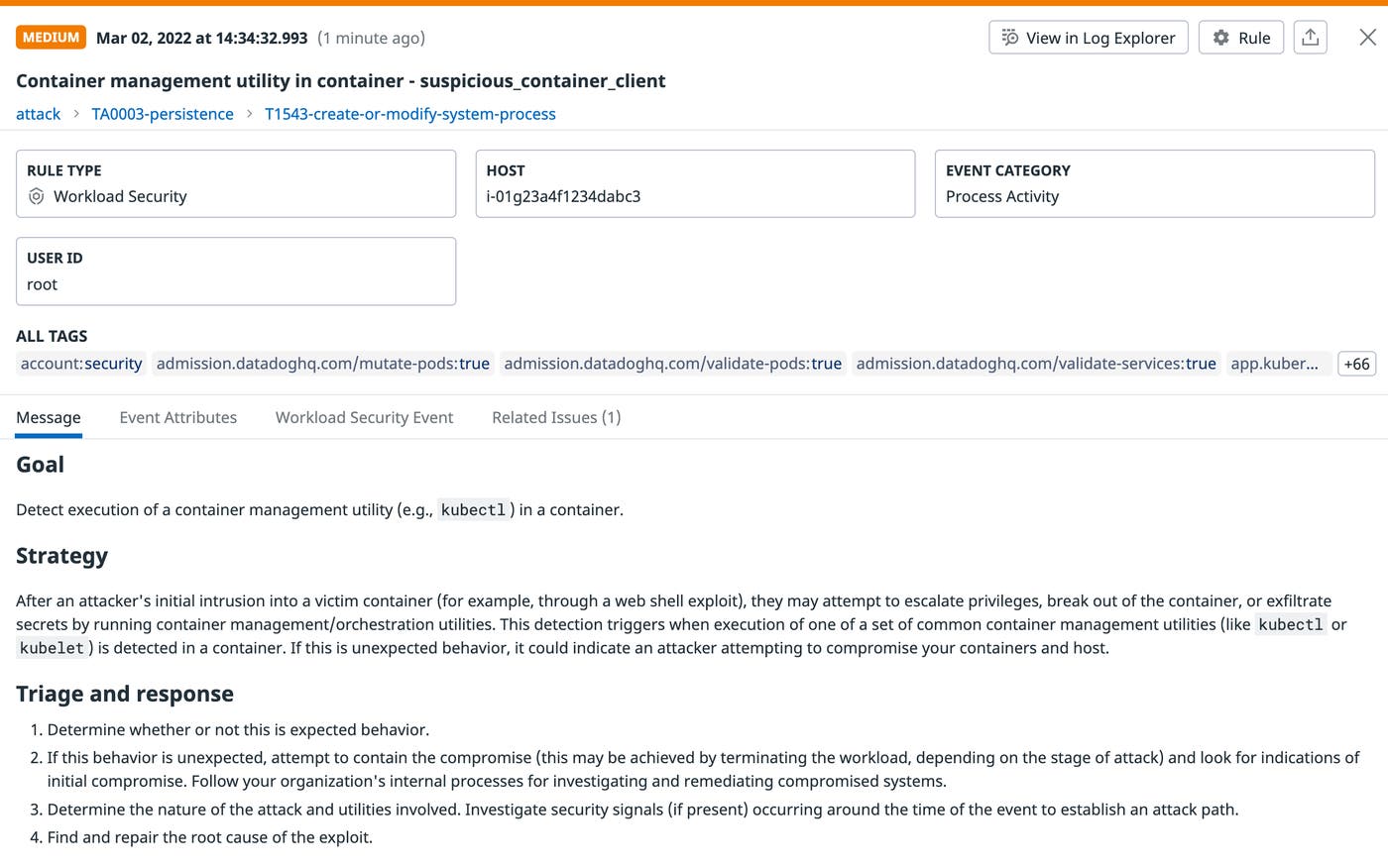Click the shield icon beside Workload Security

34,196
